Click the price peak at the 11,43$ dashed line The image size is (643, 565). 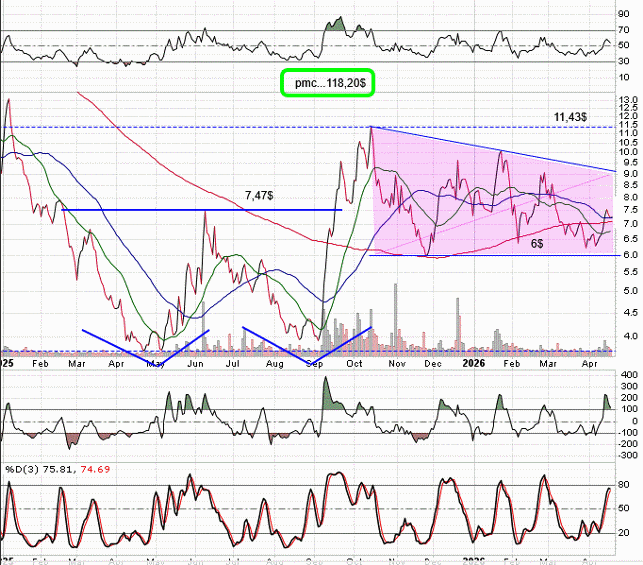click(x=370, y=128)
